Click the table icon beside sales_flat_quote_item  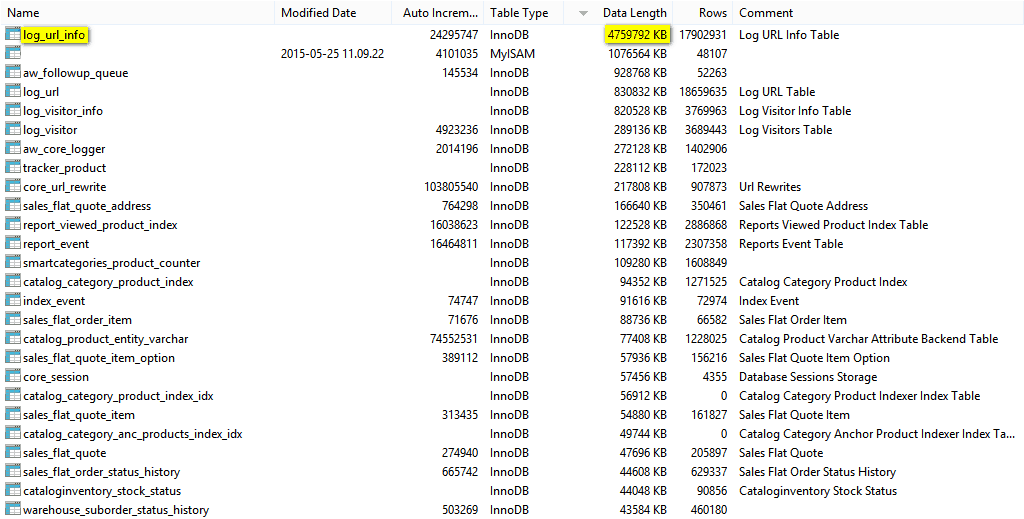pyautogui.click(x=12, y=415)
